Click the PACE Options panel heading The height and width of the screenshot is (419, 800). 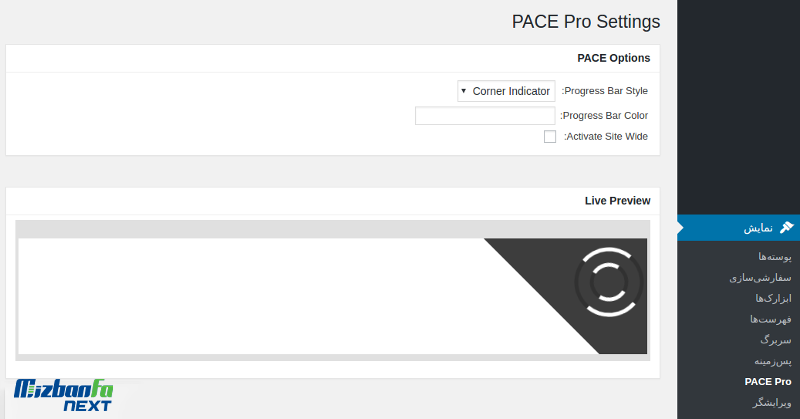tap(613, 58)
